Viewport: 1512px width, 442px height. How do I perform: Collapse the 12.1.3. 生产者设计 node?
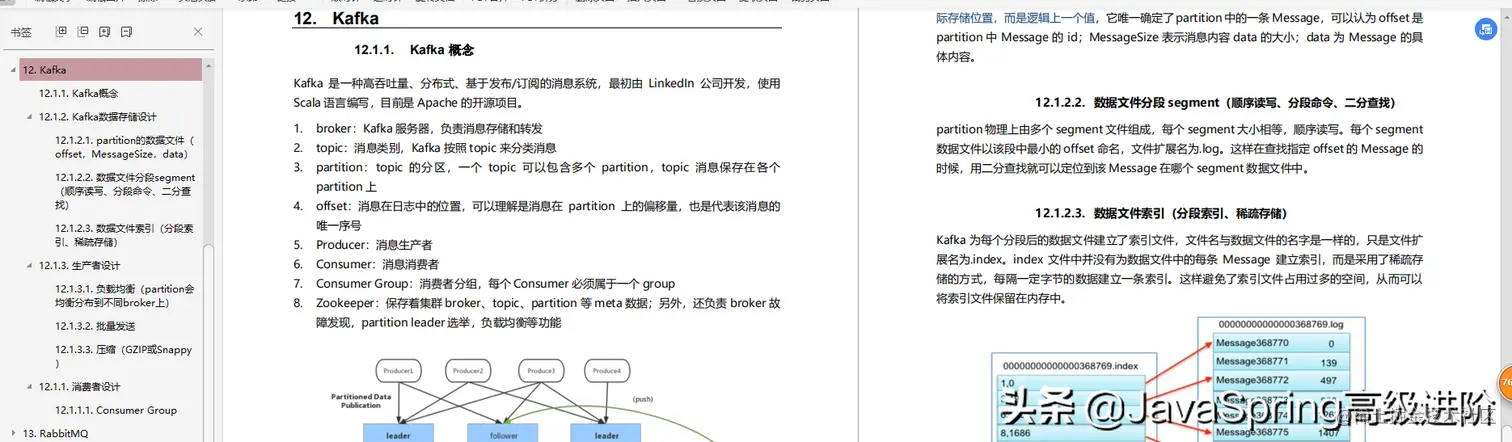[x=30, y=266]
